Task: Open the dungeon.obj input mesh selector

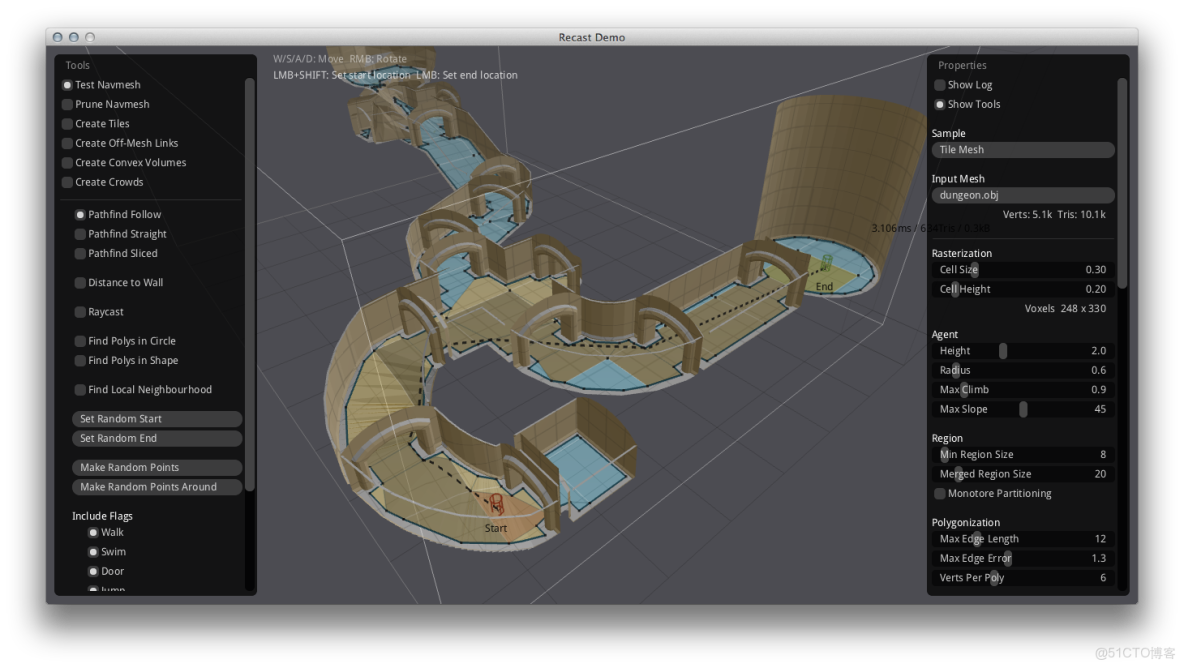Action: [x=1022, y=195]
